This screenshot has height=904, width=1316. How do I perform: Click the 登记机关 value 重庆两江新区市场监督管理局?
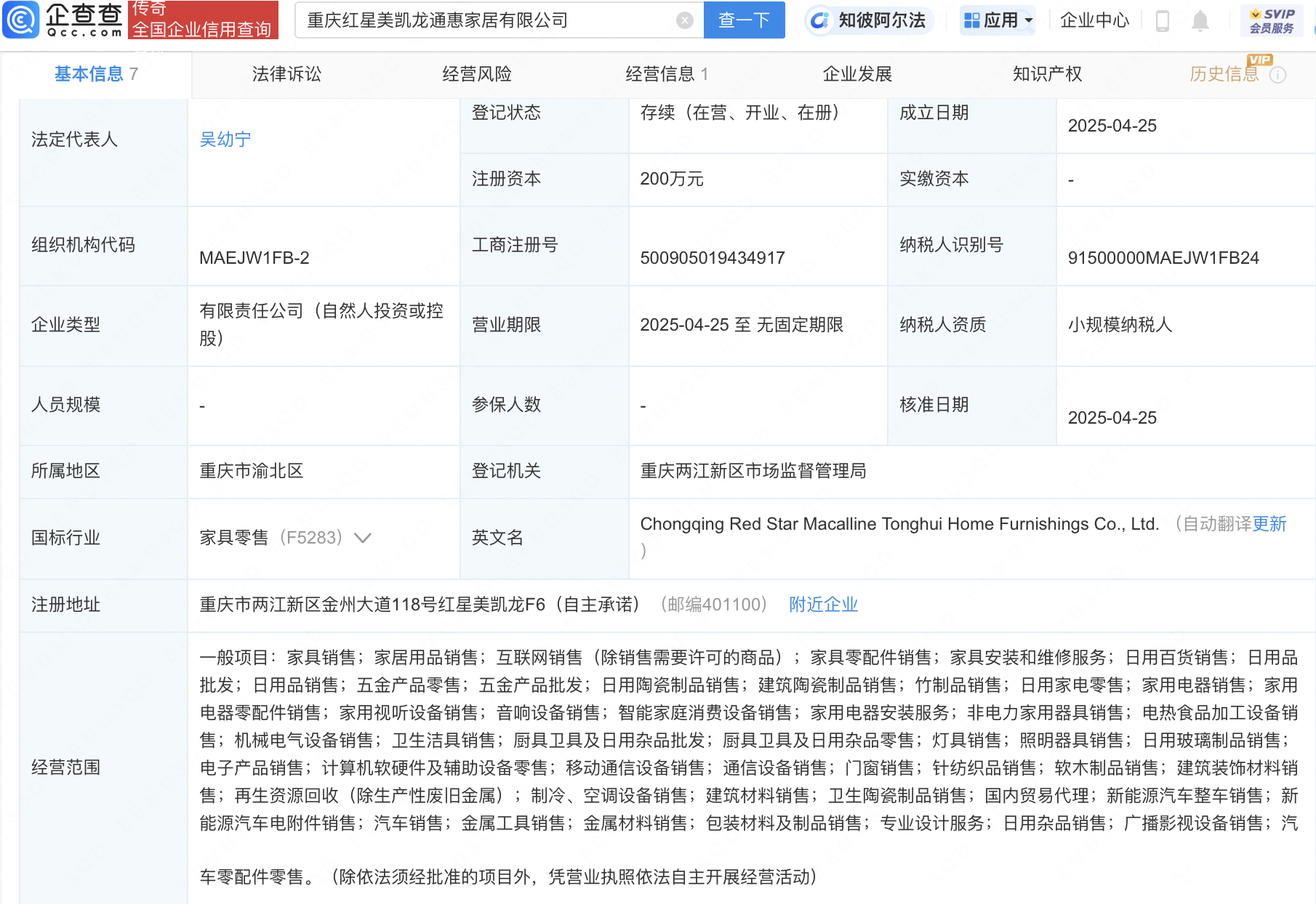[753, 471]
